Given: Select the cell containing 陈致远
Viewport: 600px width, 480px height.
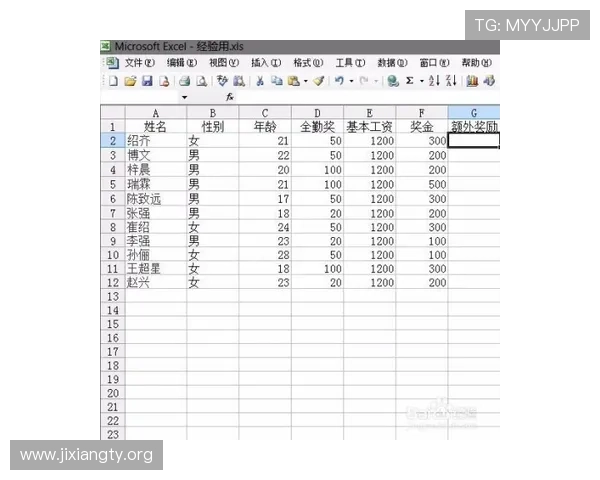Looking at the screenshot, I should point(156,199).
